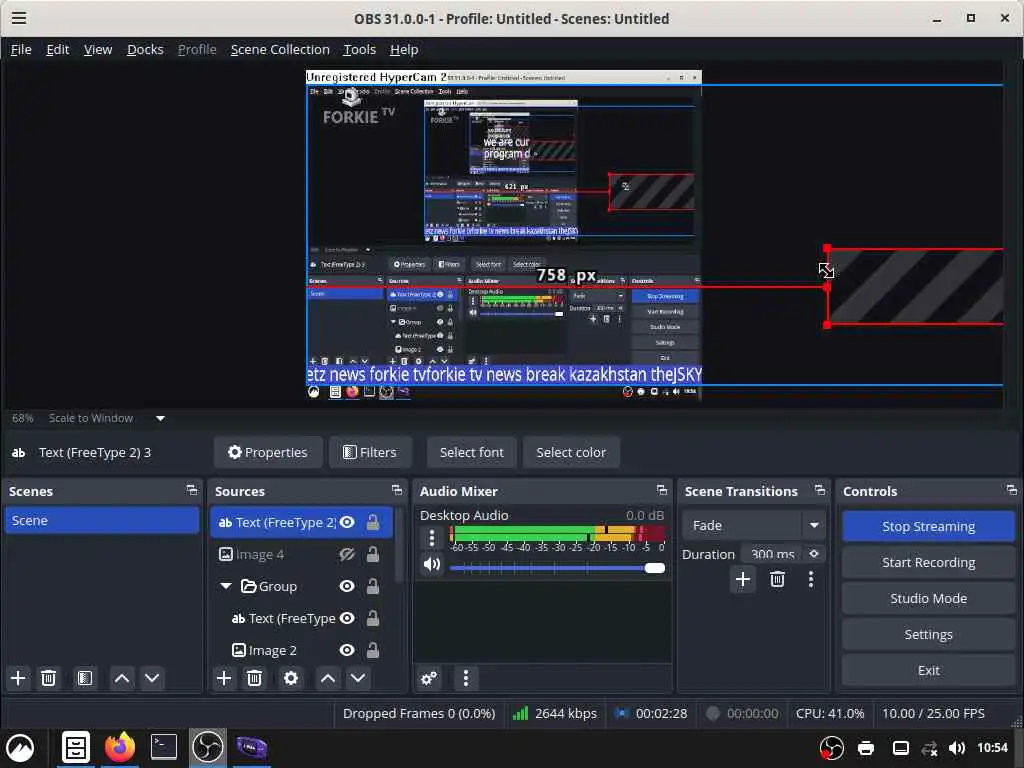Toggle visibility of grouped Text (FreeType source
The image size is (1024, 768).
347,618
